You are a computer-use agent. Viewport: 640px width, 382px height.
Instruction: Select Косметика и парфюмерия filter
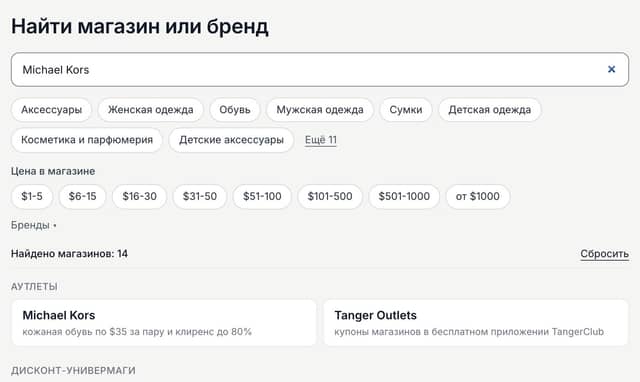[87, 140]
